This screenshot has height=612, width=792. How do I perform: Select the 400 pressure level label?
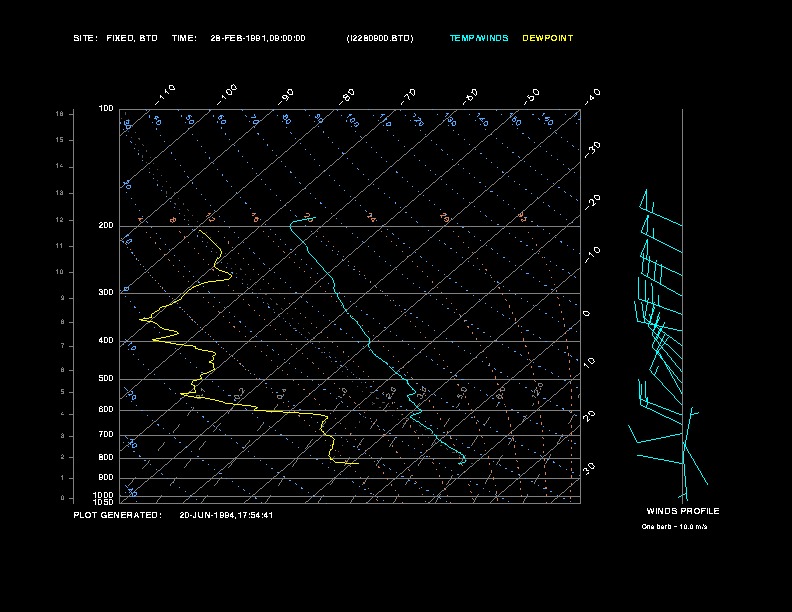(106, 340)
